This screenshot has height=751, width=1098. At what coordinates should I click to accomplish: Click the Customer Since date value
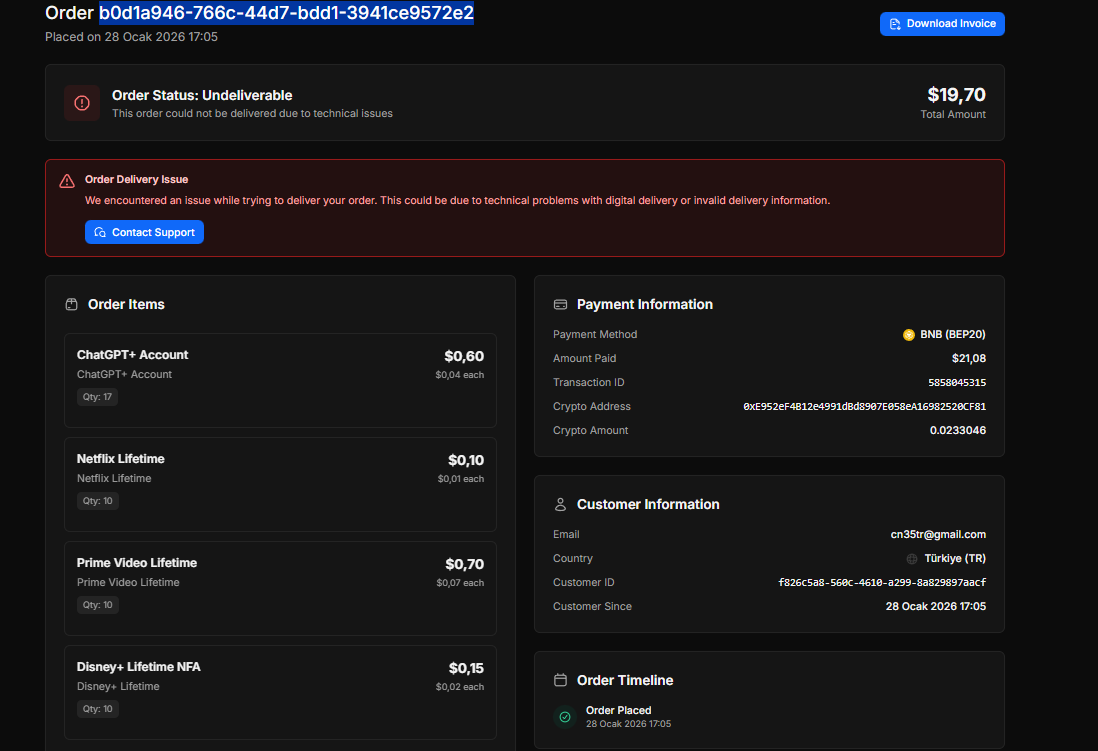click(x=936, y=607)
